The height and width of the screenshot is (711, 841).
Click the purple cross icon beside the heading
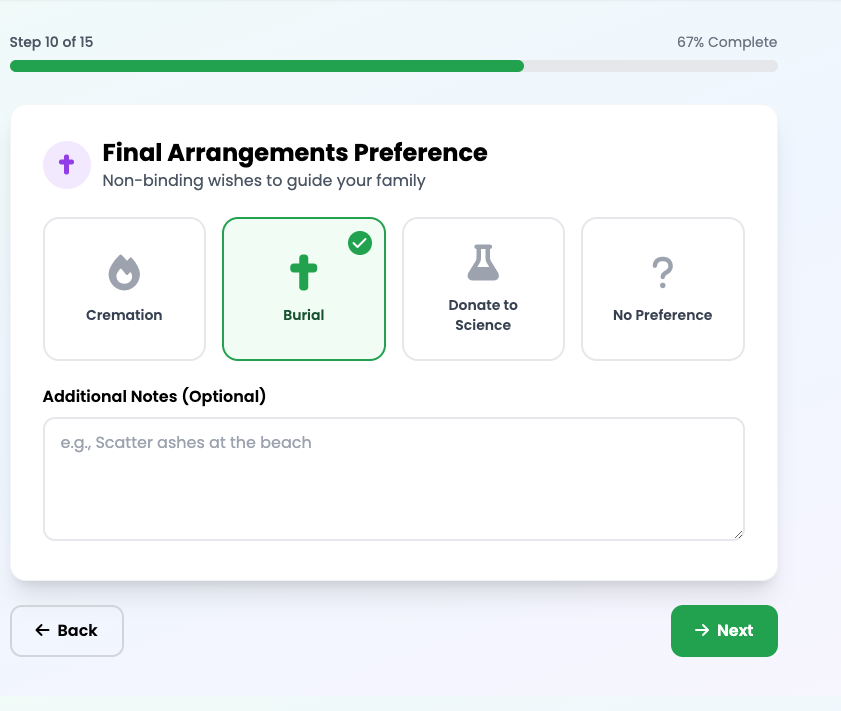[67, 164]
